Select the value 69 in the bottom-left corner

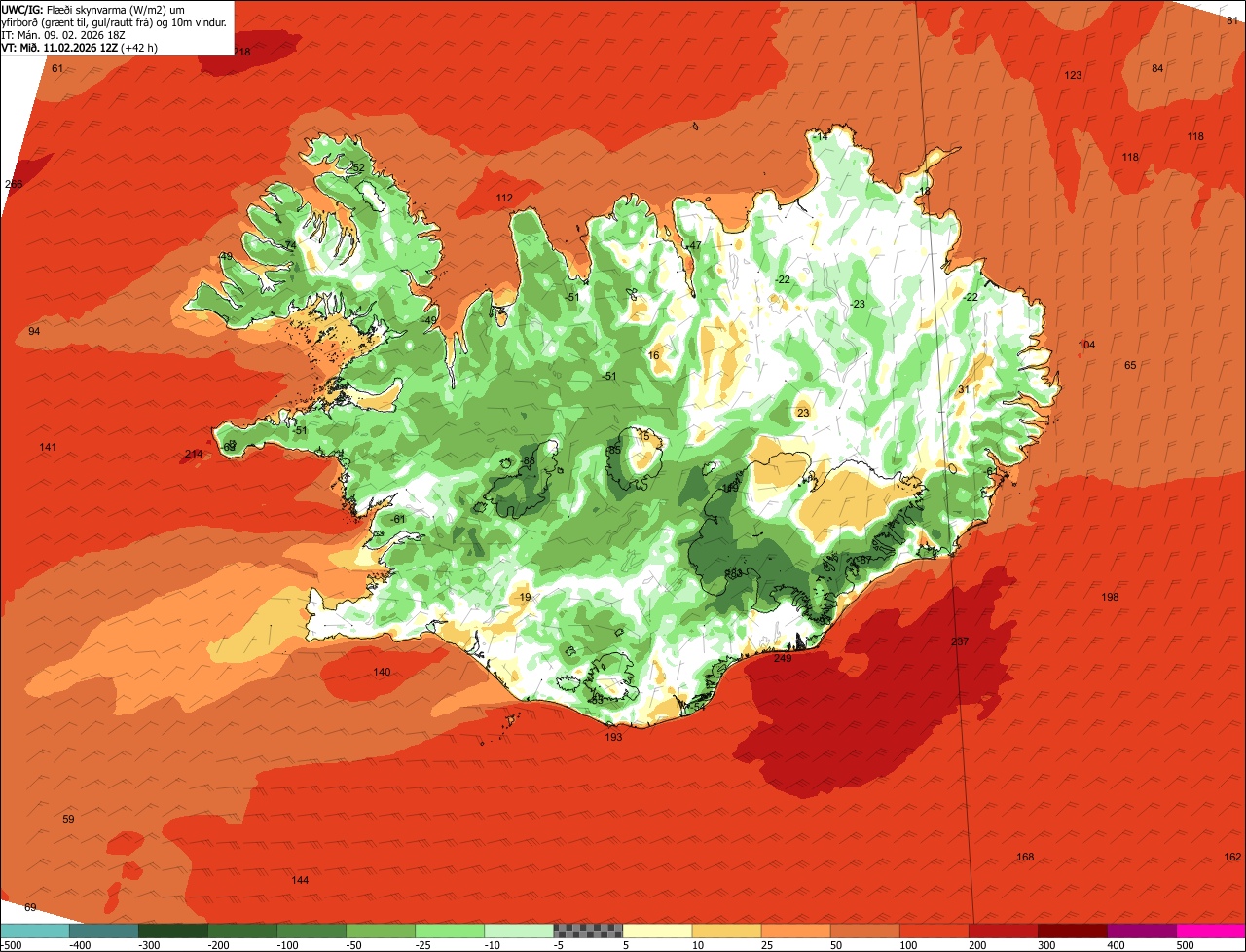click(30, 907)
